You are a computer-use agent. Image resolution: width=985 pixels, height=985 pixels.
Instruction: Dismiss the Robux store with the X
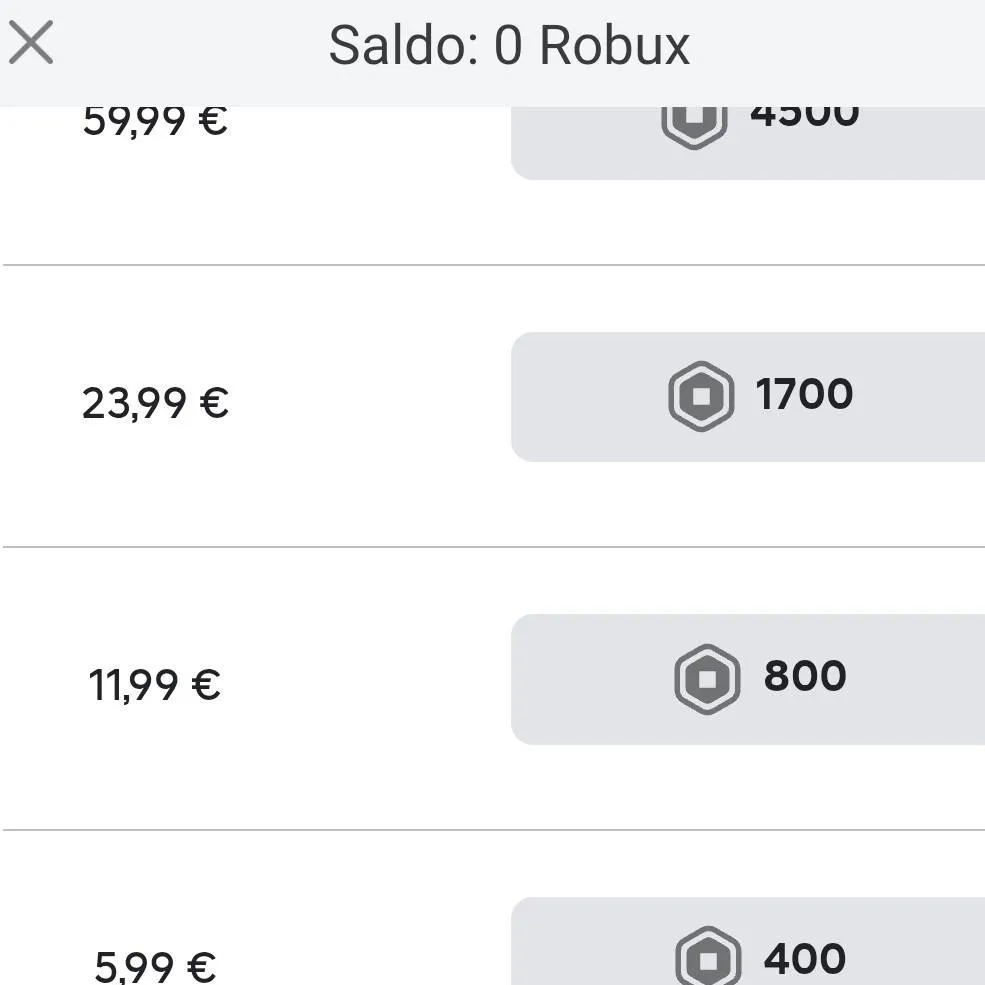(32, 42)
